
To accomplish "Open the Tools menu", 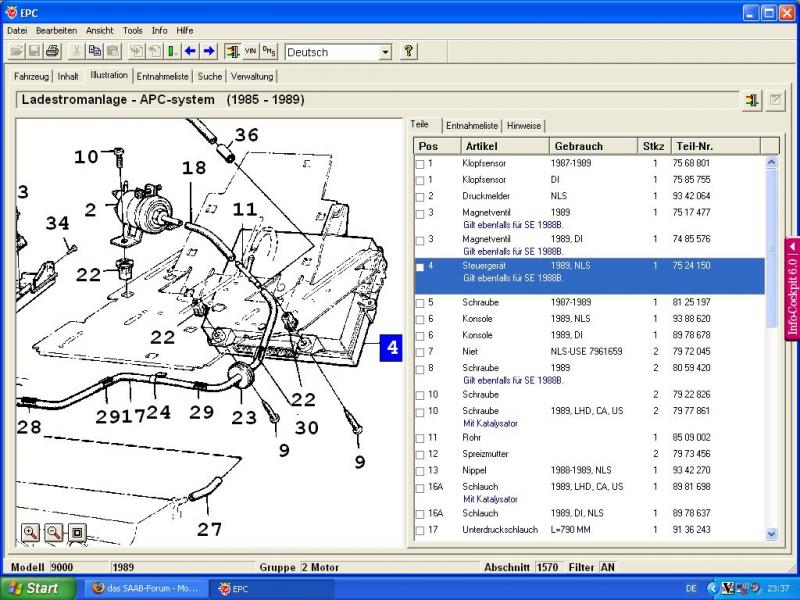I will [133, 31].
